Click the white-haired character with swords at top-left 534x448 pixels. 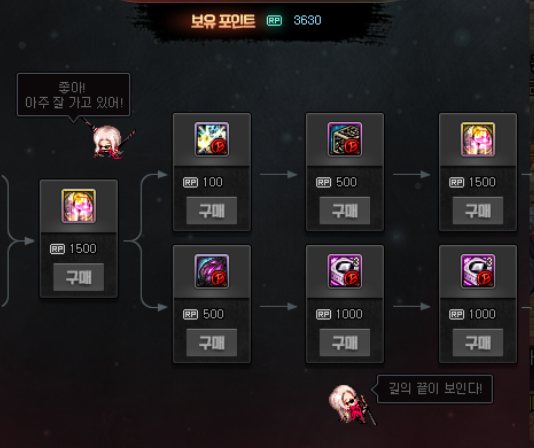(x=109, y=141)
